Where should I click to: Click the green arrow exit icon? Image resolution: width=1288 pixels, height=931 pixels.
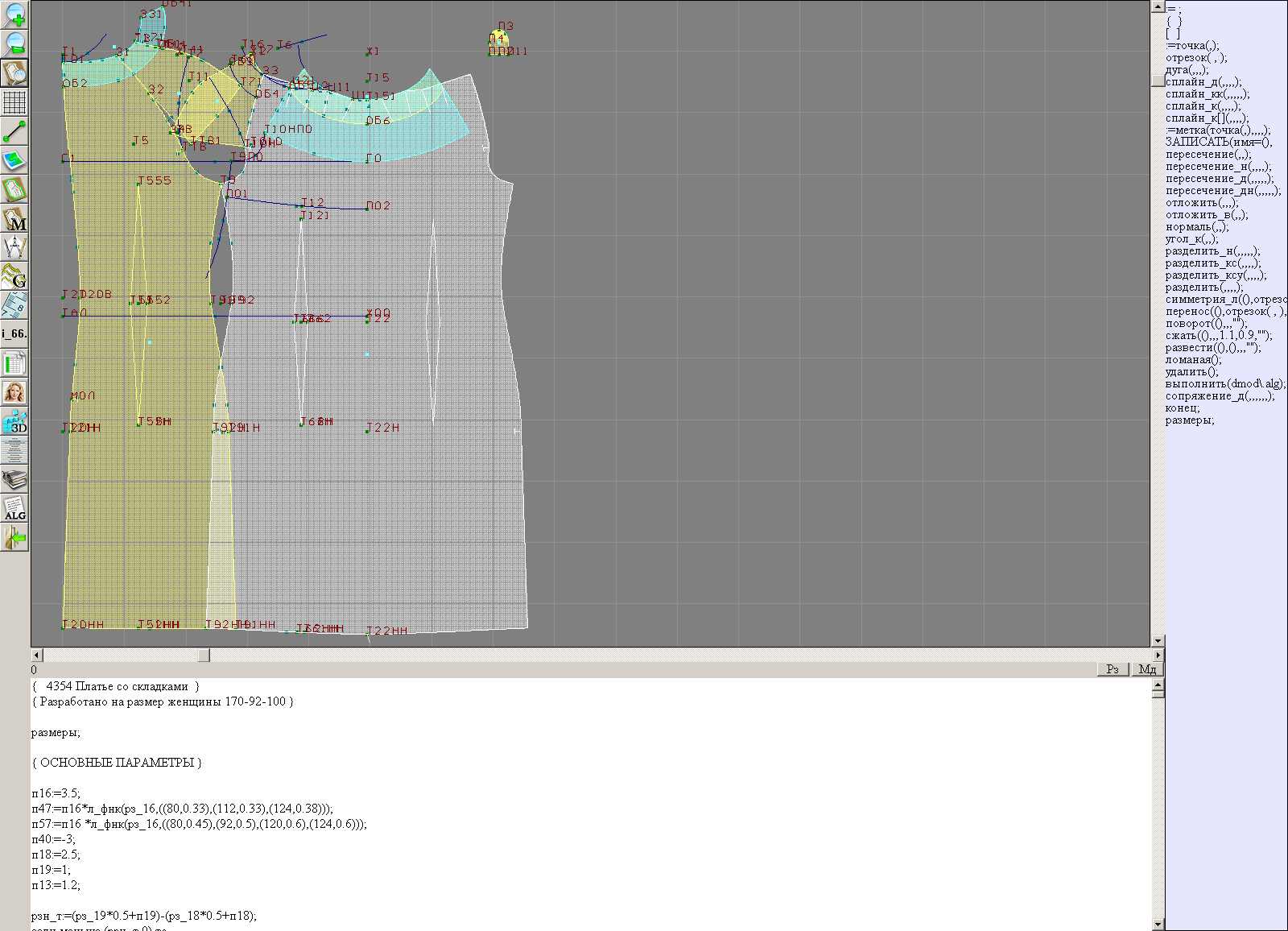coord(14,537)
